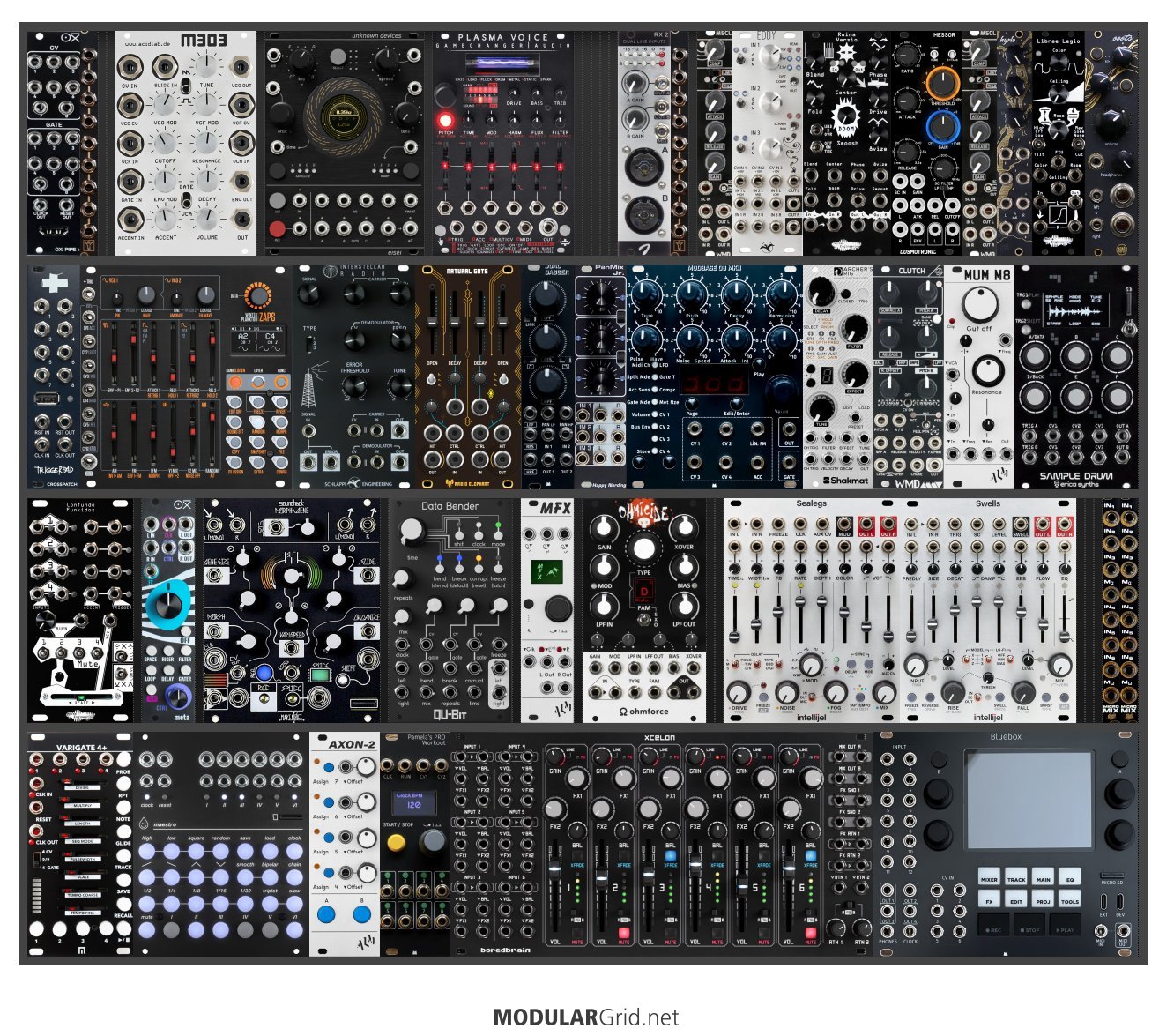This screenshot has width=1174, height=1036.
Task: Click the CUTOFF knob on the M303
Action: (x=166, y=142)
